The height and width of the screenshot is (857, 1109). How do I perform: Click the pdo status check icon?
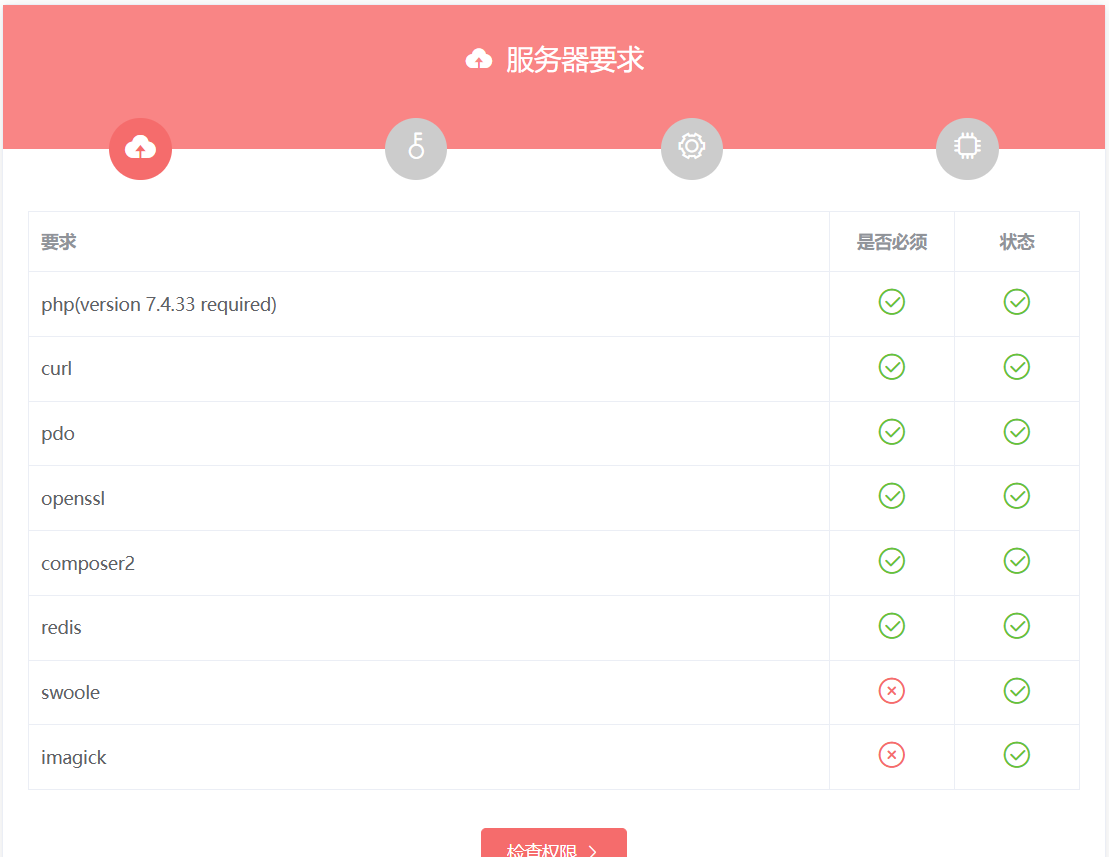1016,432
